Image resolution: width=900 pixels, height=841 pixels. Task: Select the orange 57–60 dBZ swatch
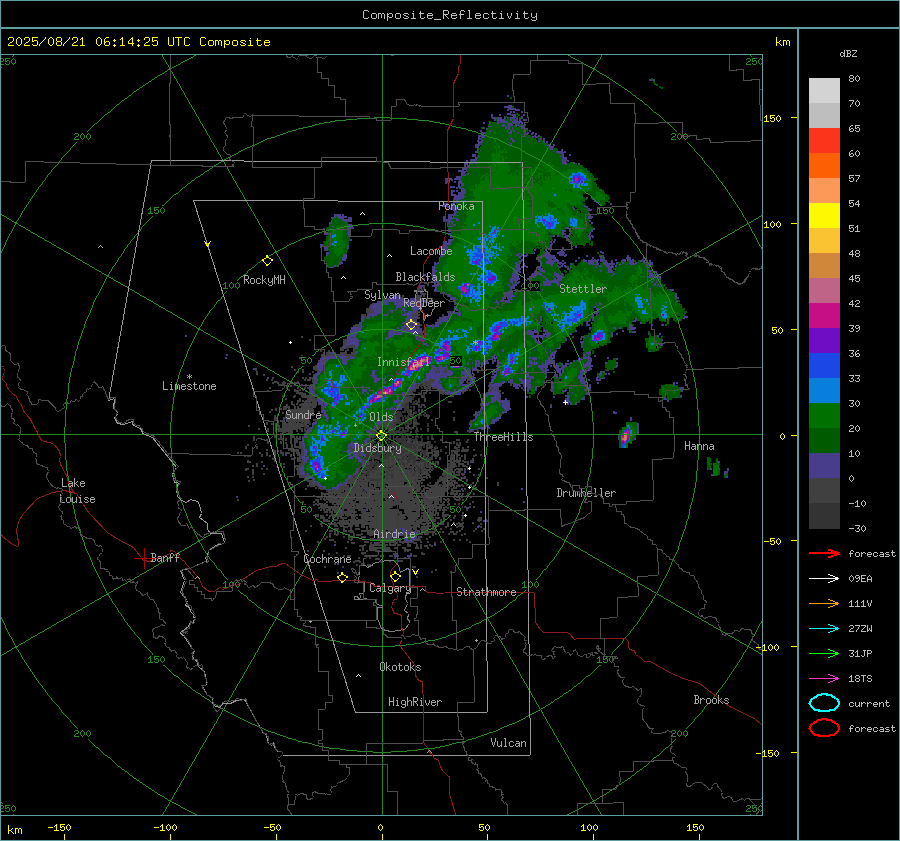click(824, 165)
